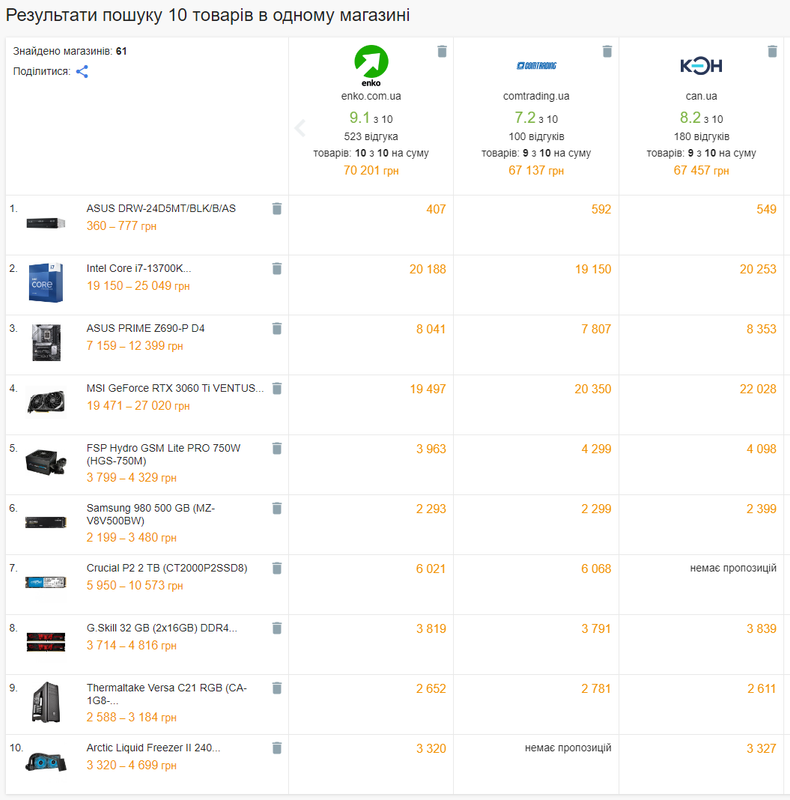Delete Arctic Liquid Freezer II trash icon
Screen dimensions: 790x800
277,748
